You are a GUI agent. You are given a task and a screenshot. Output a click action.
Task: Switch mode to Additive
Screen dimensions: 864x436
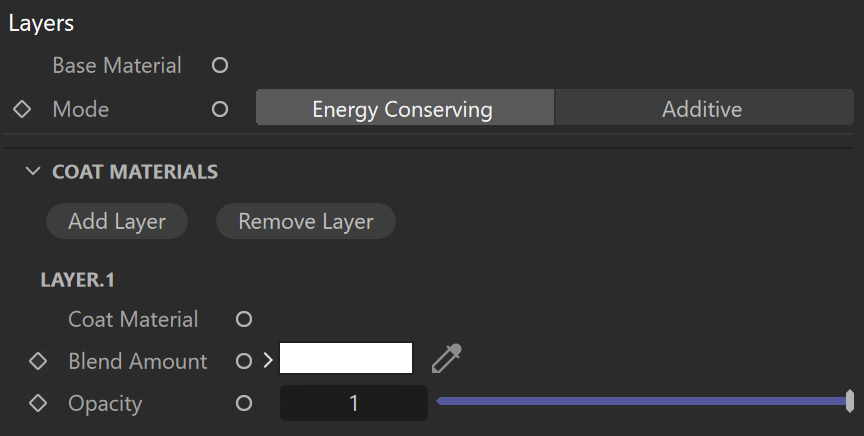704,109
